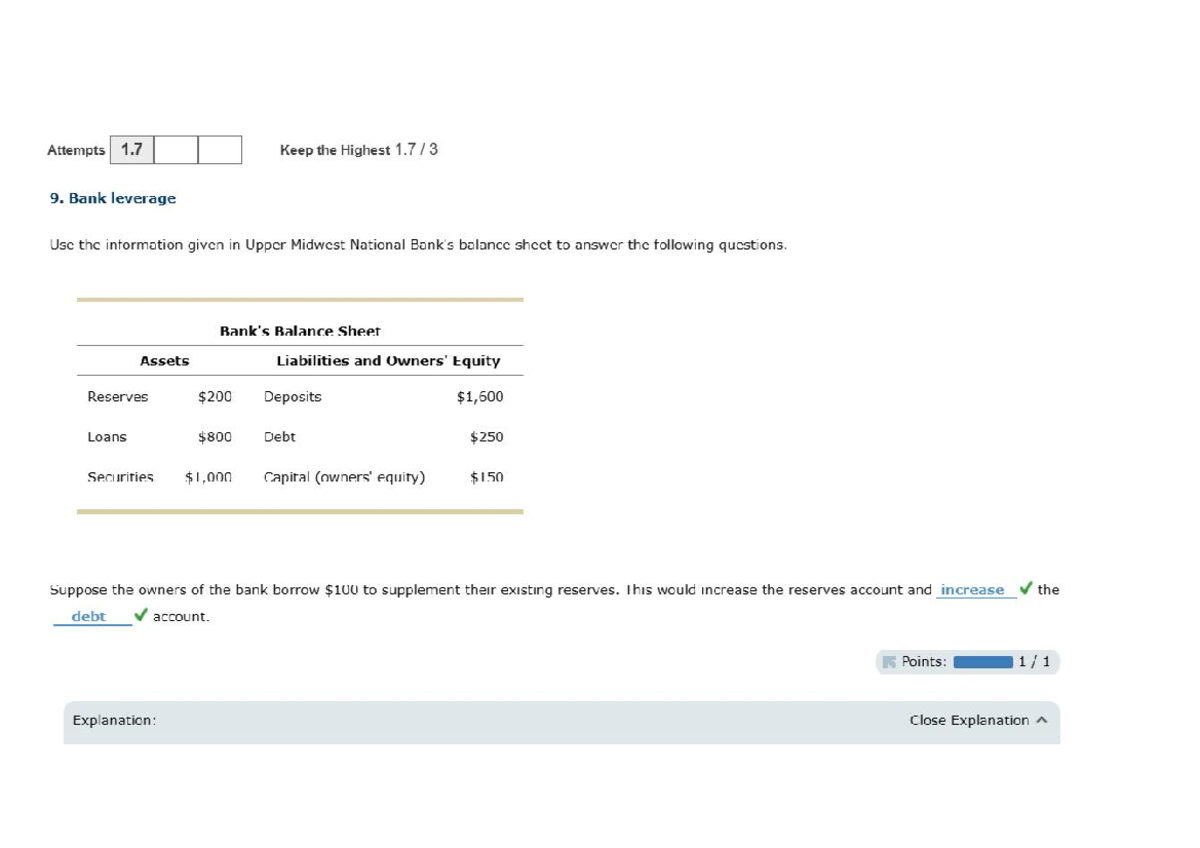Image resolution: width=1200 pixels, height=848 pixels.
Task: Select the third empty attempt box
Action: [x=220, y=150]
